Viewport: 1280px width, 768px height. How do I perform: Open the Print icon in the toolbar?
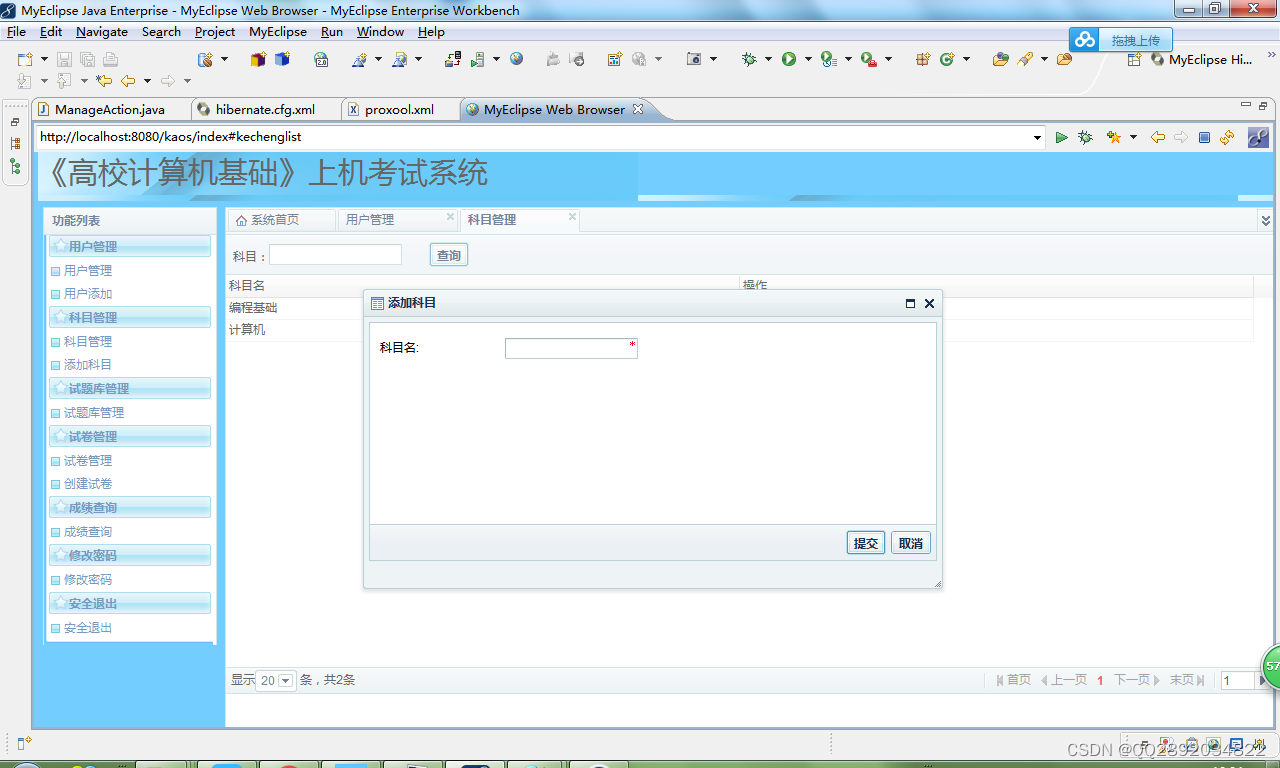(110, 60)
